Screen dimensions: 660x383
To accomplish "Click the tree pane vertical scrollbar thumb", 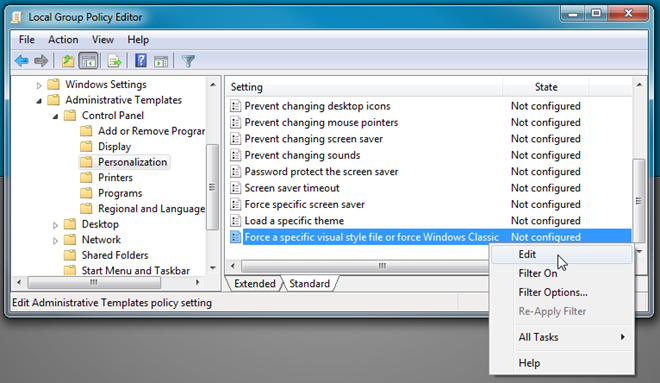I will 212,187.
